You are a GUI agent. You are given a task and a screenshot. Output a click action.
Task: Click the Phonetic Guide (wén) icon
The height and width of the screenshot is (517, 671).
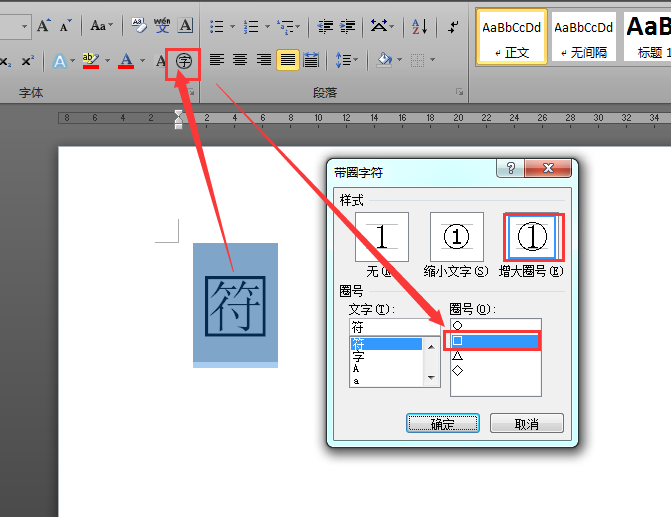(x=162, y=26)
